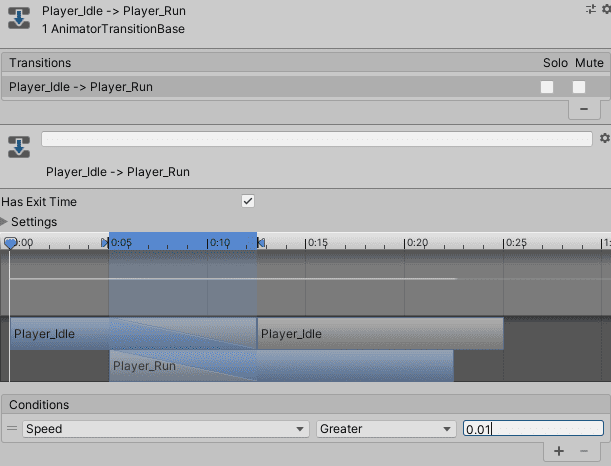Image resolution: width=611 pixels, height=466 pixels.
Task: Click the playhead marker at 0:00
Action: (10, 243)
